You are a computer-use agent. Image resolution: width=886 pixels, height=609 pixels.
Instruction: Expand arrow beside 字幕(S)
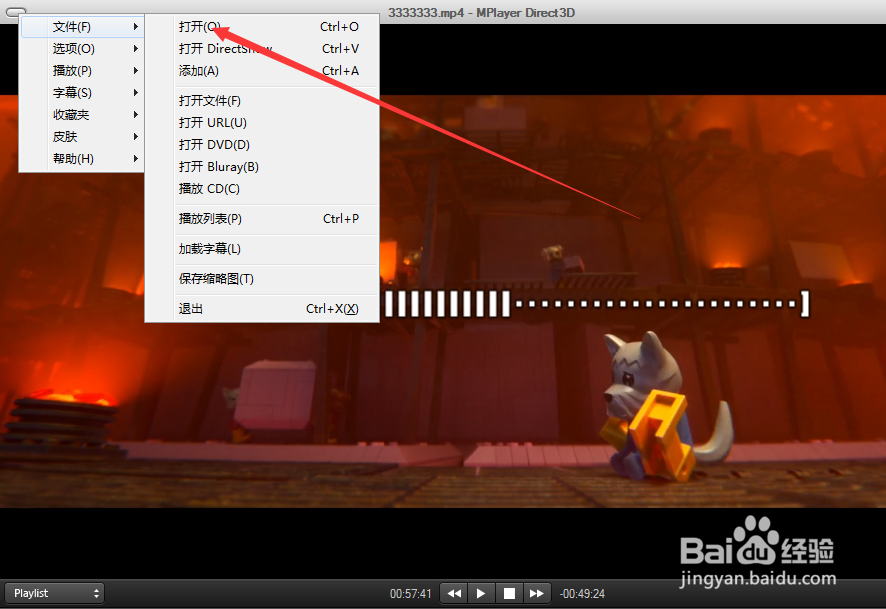[136, 93]
